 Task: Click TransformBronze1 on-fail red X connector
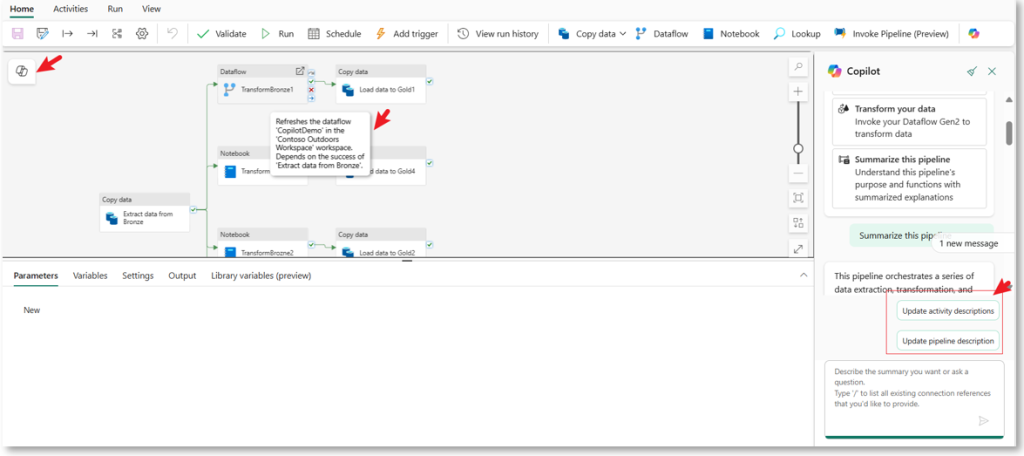(x=312, y=90)
